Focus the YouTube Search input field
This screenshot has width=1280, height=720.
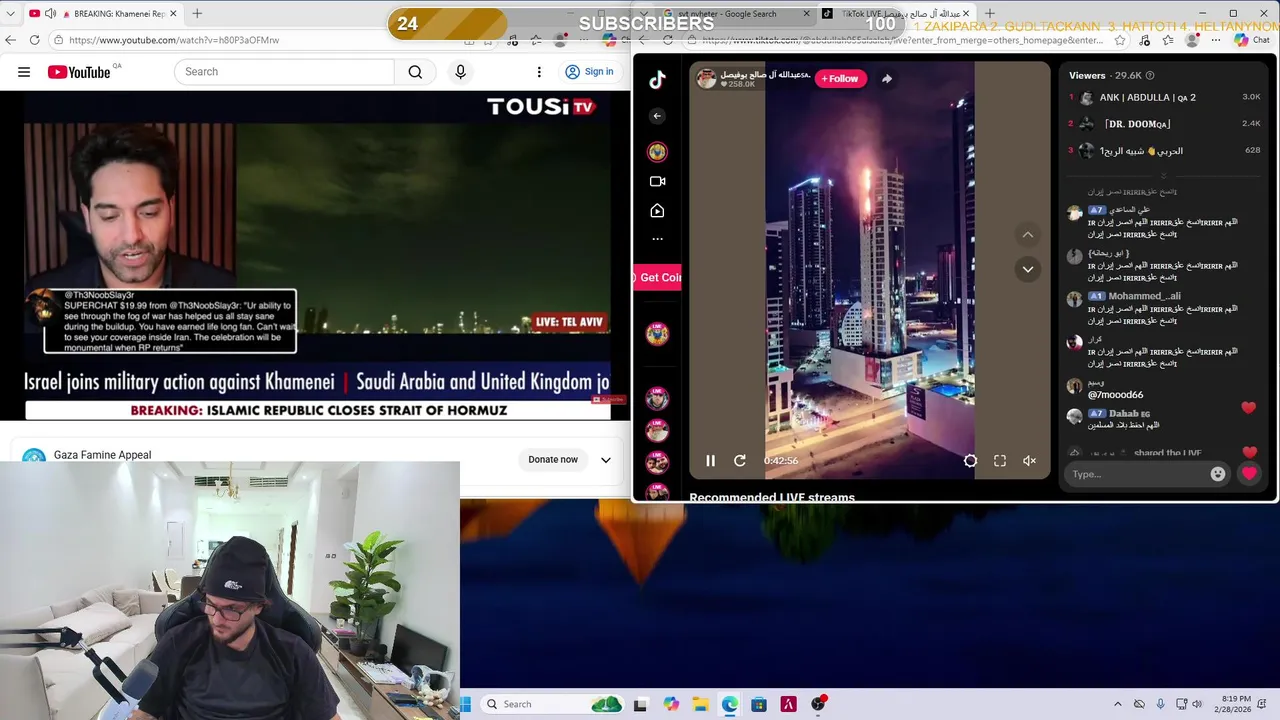tap(285, 72)
